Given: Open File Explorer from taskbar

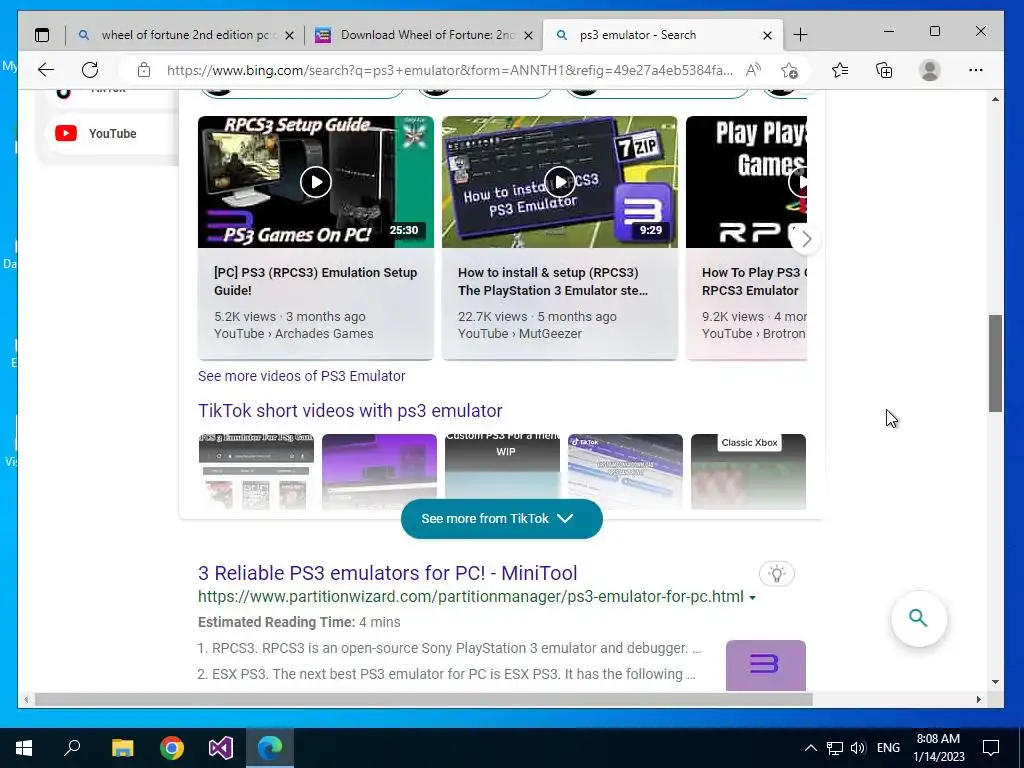Looking at the screenshot, I should [x=122, y=748].
